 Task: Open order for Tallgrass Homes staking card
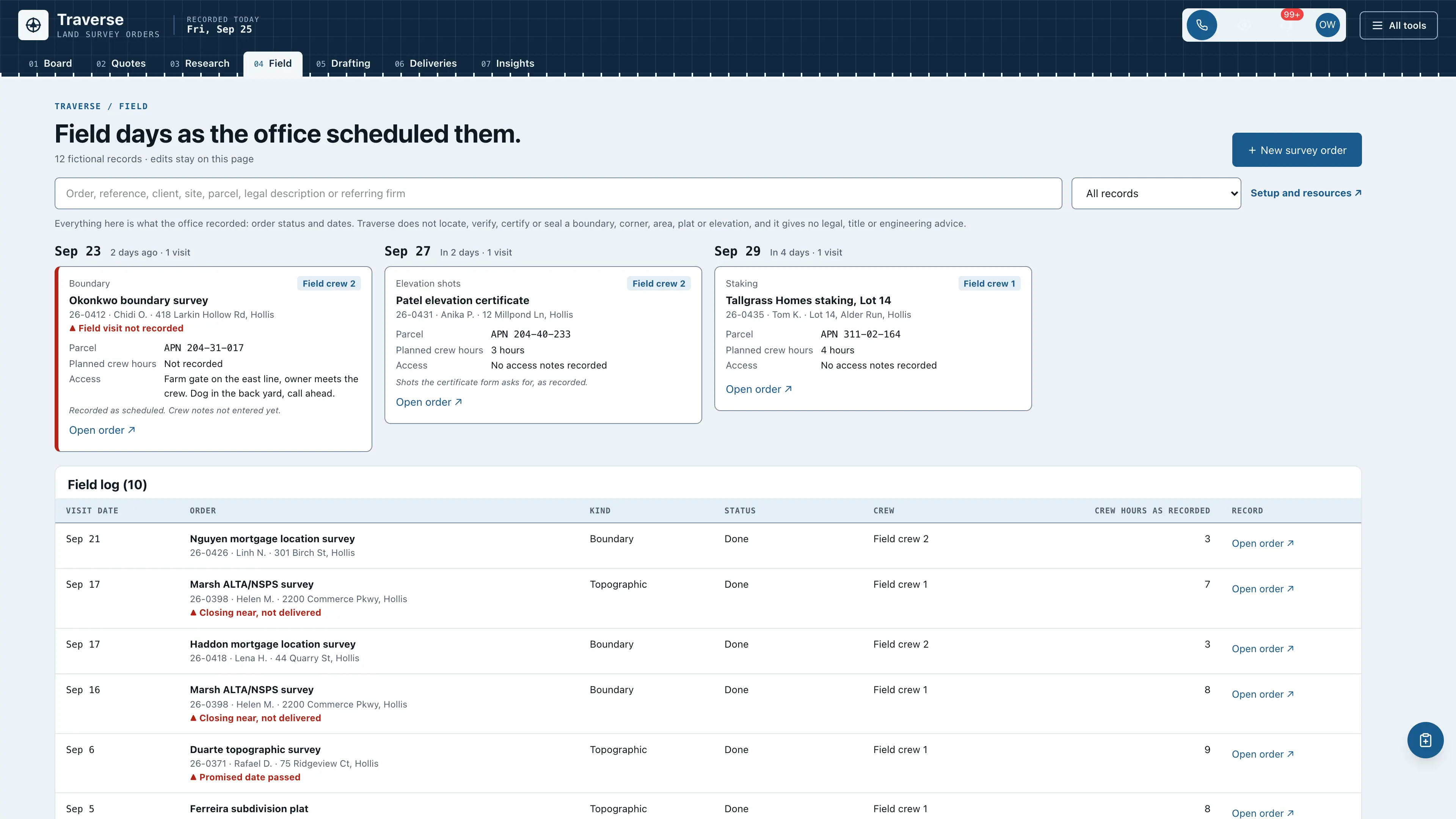pyautogui.click(x=758, y=389)
